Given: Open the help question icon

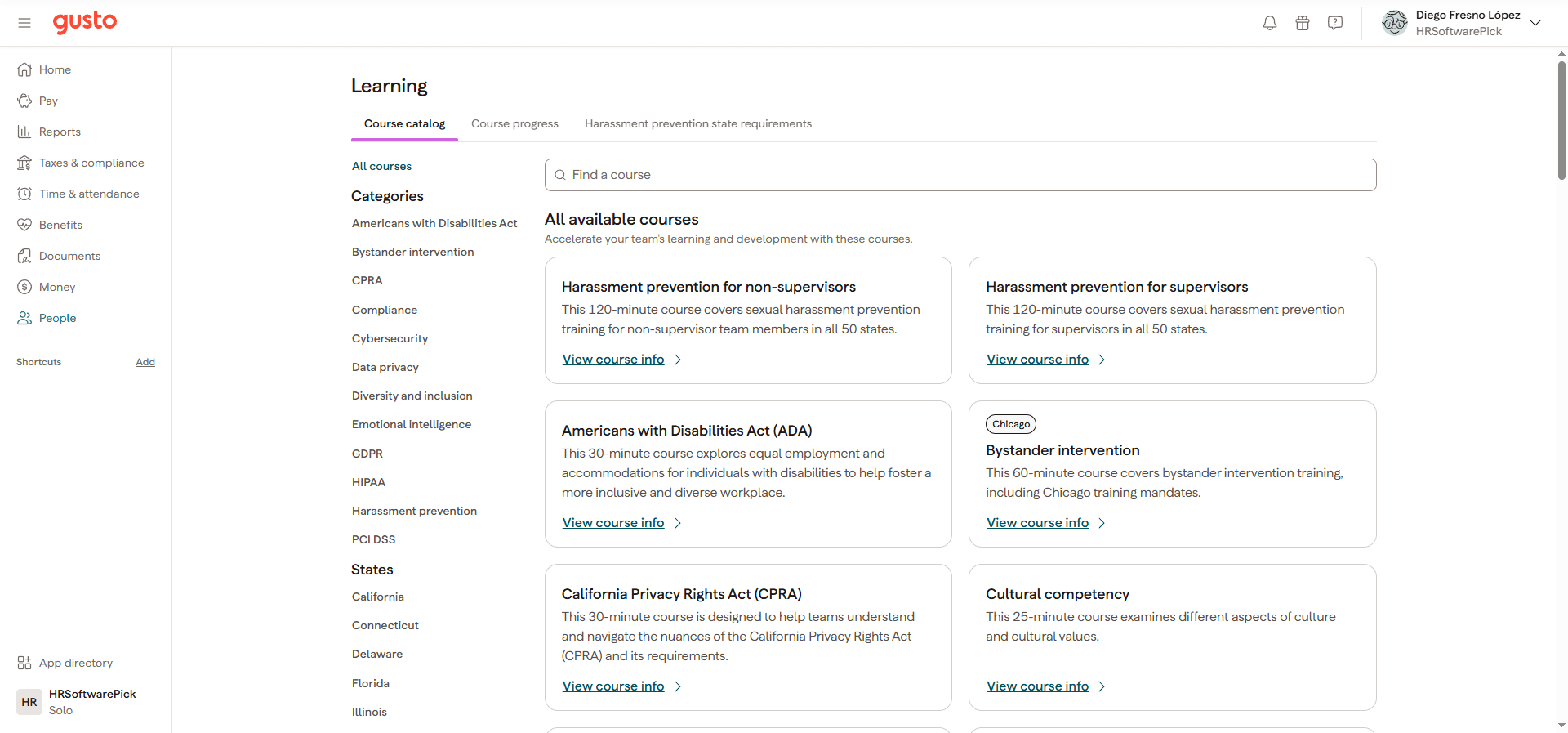Looking at the screenshot, I should click(1335, 23).
